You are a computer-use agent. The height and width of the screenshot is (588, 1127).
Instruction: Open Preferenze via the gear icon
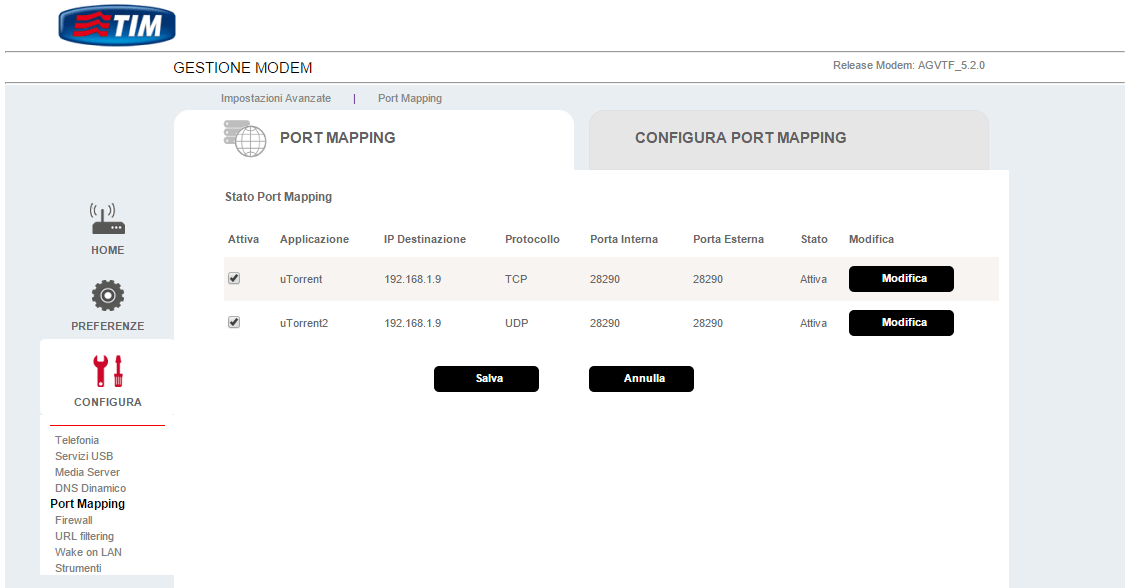click(108, 295)
